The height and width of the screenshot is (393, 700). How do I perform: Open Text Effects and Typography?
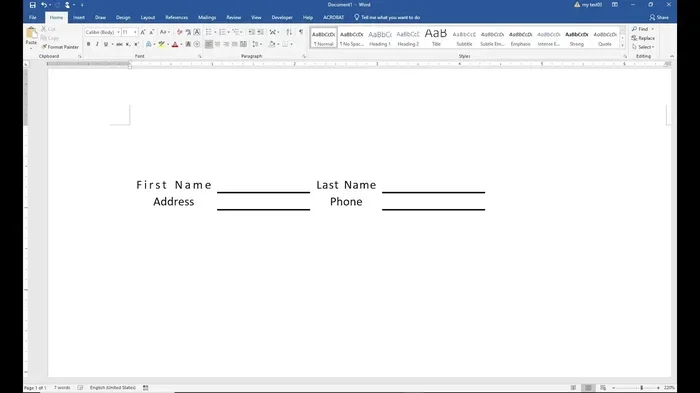click(149, 44)
